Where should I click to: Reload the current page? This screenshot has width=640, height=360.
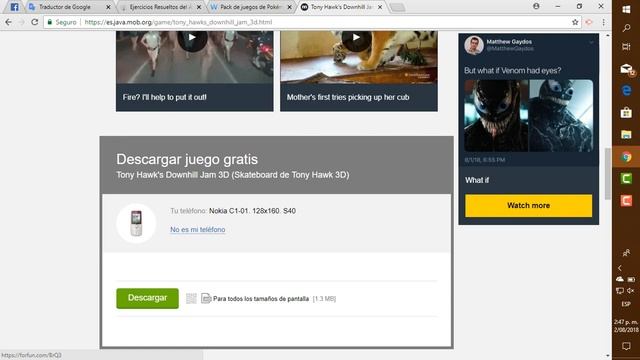(35, 22)
